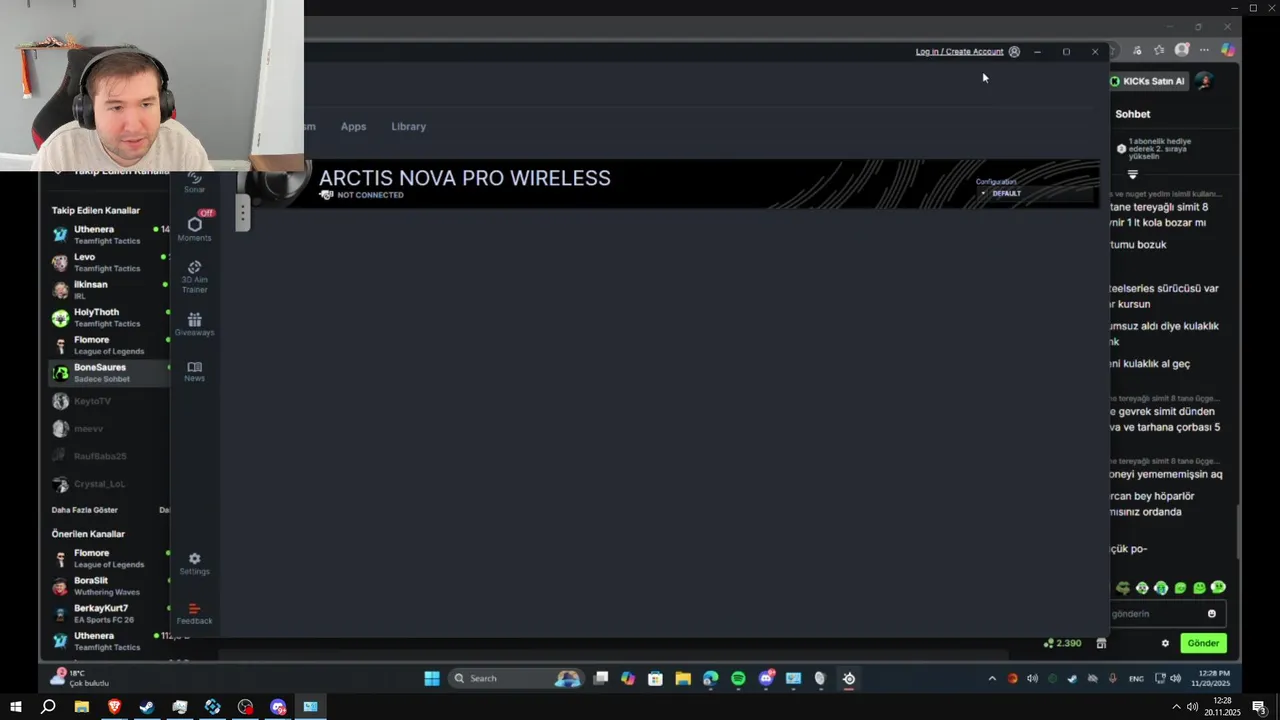Open Flomore under Önerilen Kanallar
This screenshot has width=1280, height=720.
[x=110, y=558]
